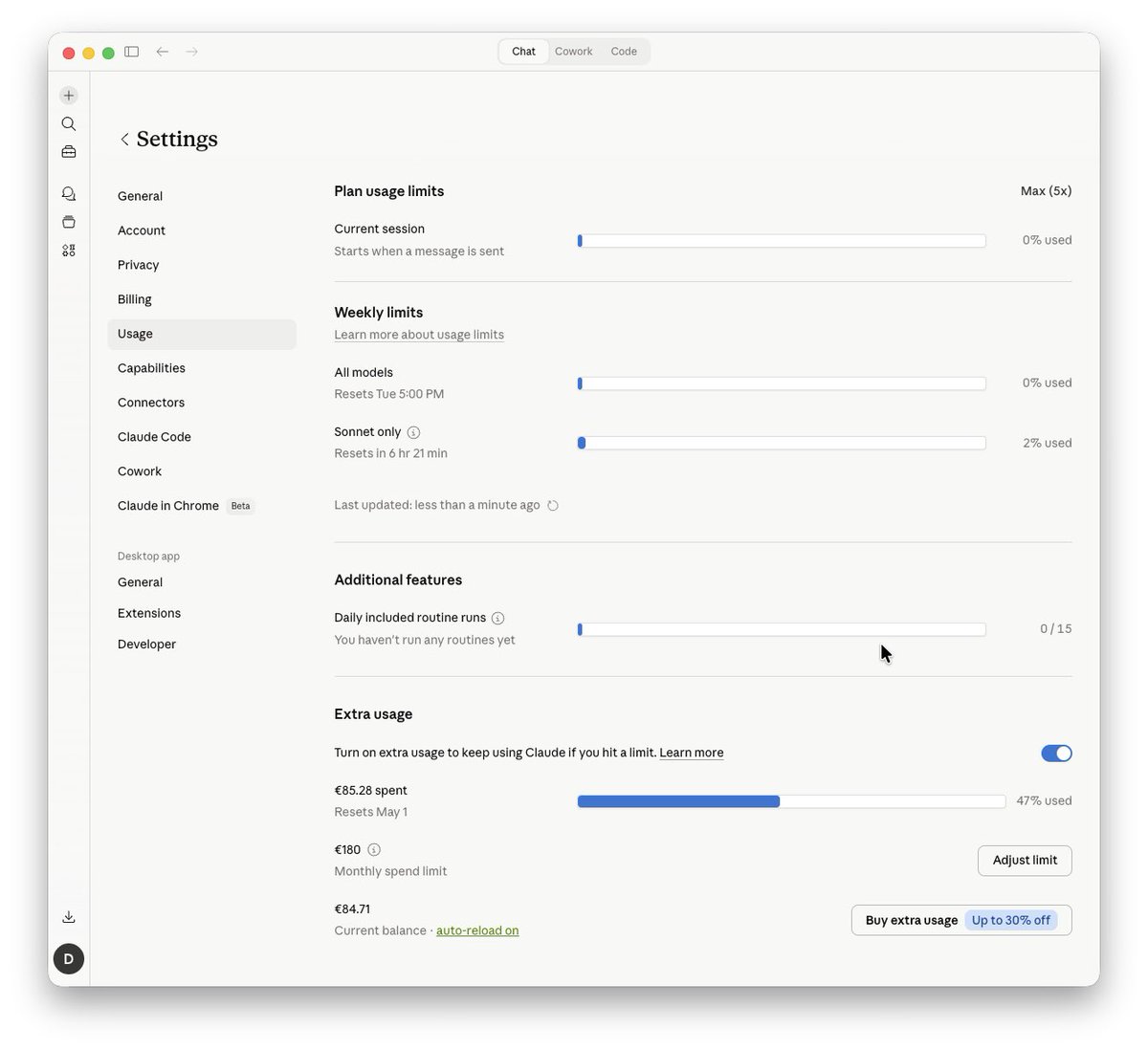
Task: Click the Sonnet only progress bar
Action: (x=782, y=443)
